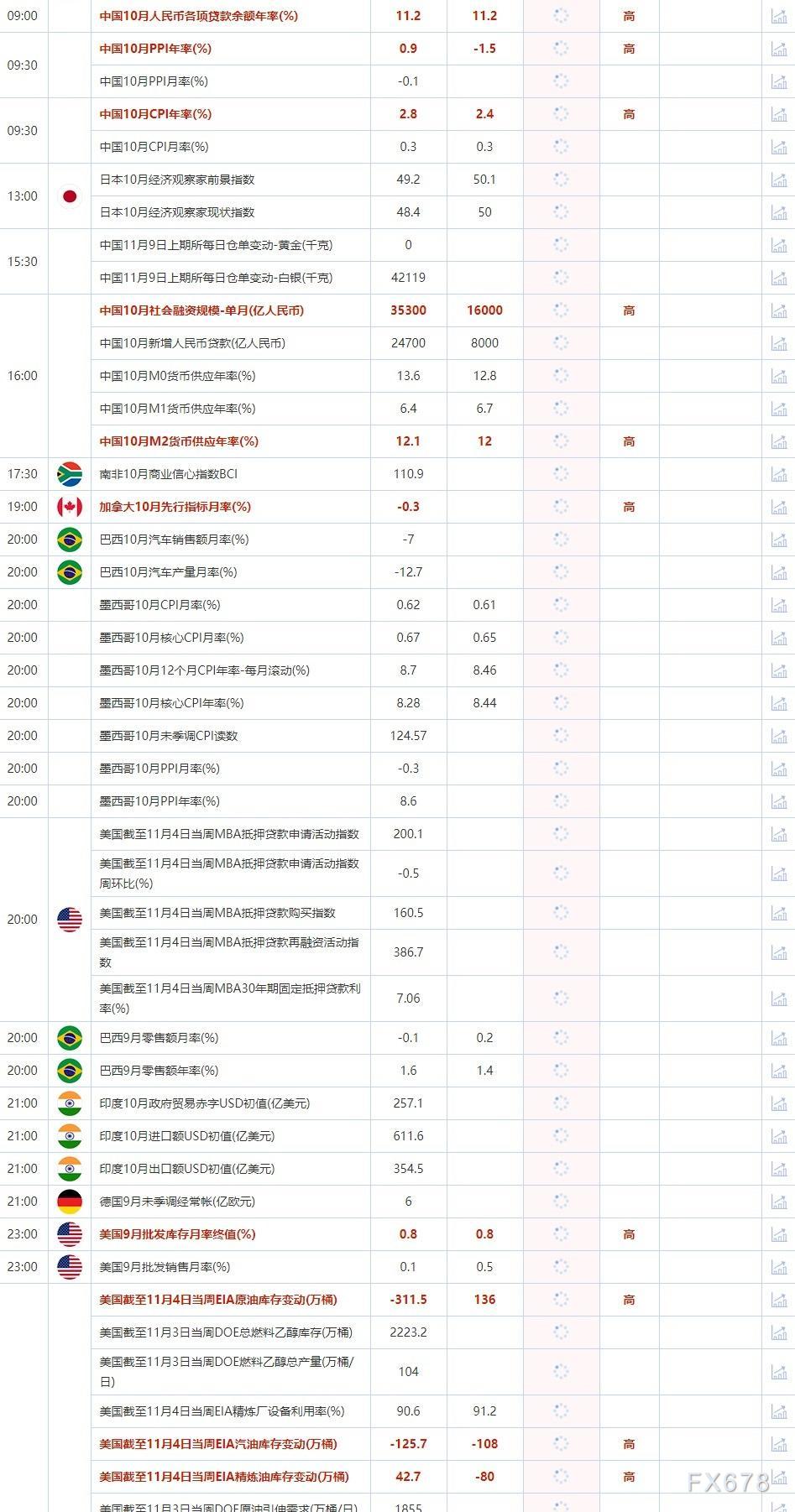
Task: Open 墨西哥10月核心CPI年率 indicator link
Action: point(171,703)
